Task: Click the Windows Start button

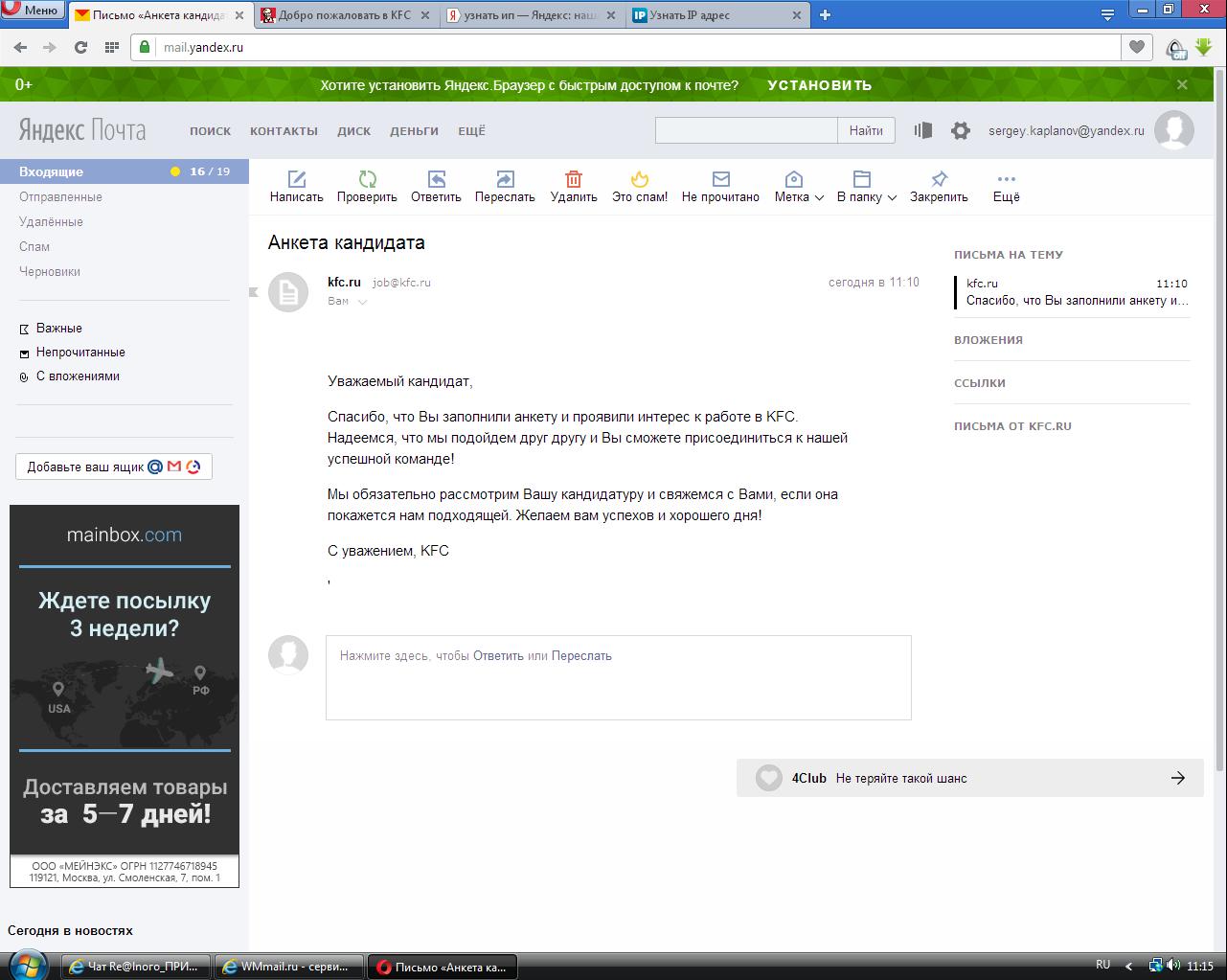Action: (x=27, y=964)
